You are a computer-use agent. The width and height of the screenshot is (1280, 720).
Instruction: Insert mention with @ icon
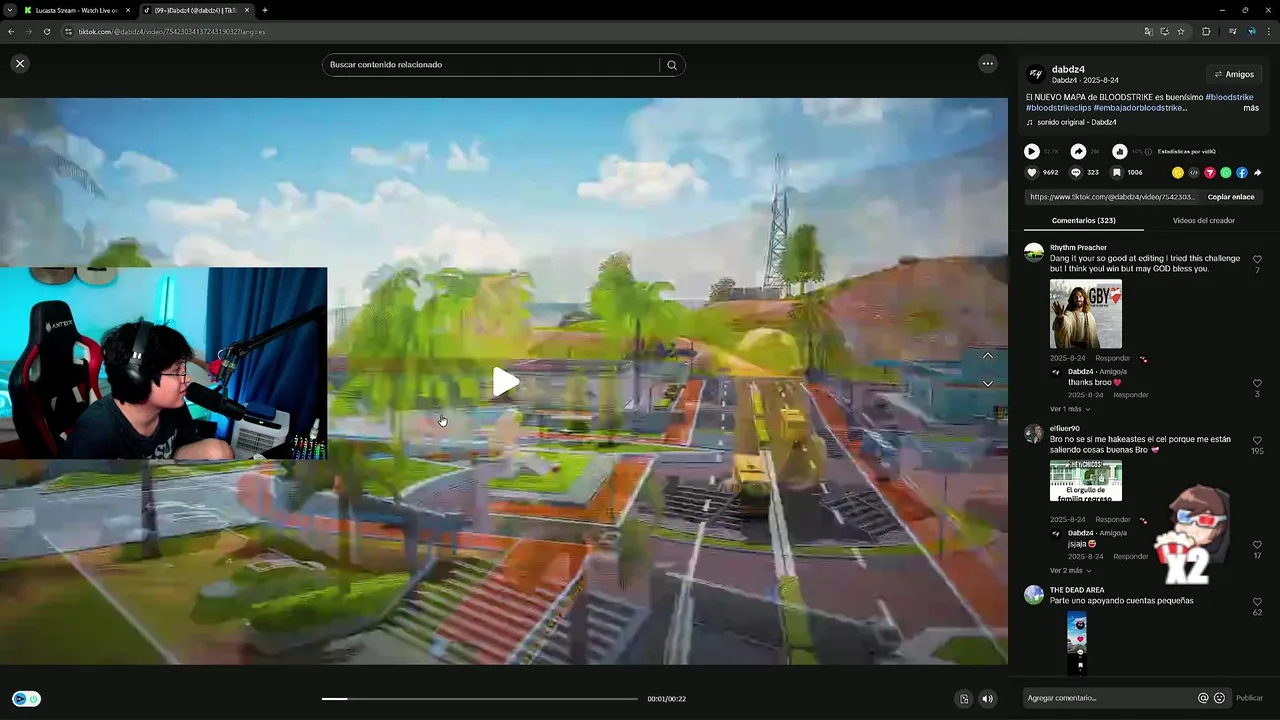(x=1203, y=698)
